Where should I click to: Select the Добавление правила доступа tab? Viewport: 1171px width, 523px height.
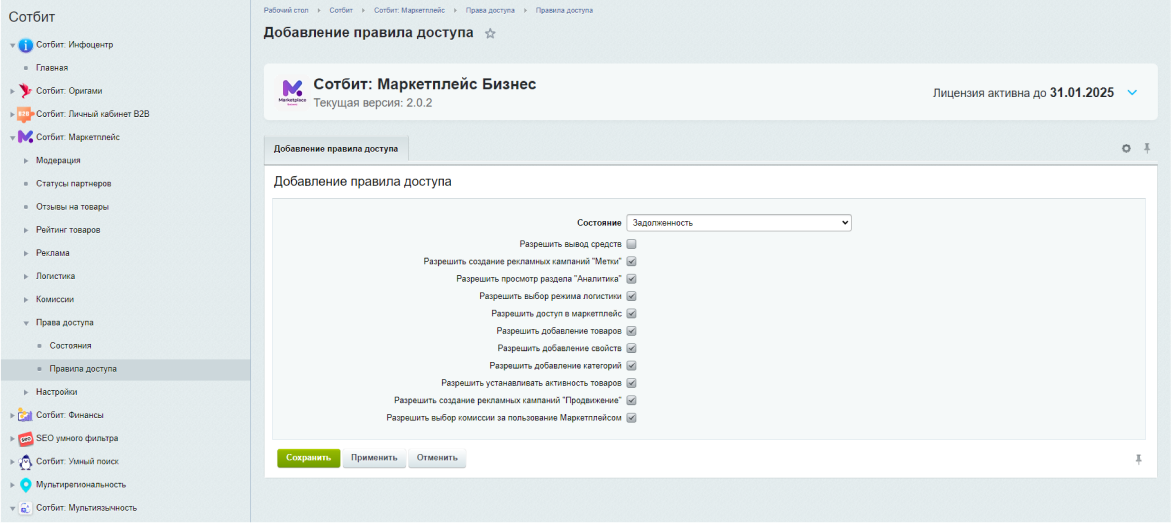click(336, 149)
